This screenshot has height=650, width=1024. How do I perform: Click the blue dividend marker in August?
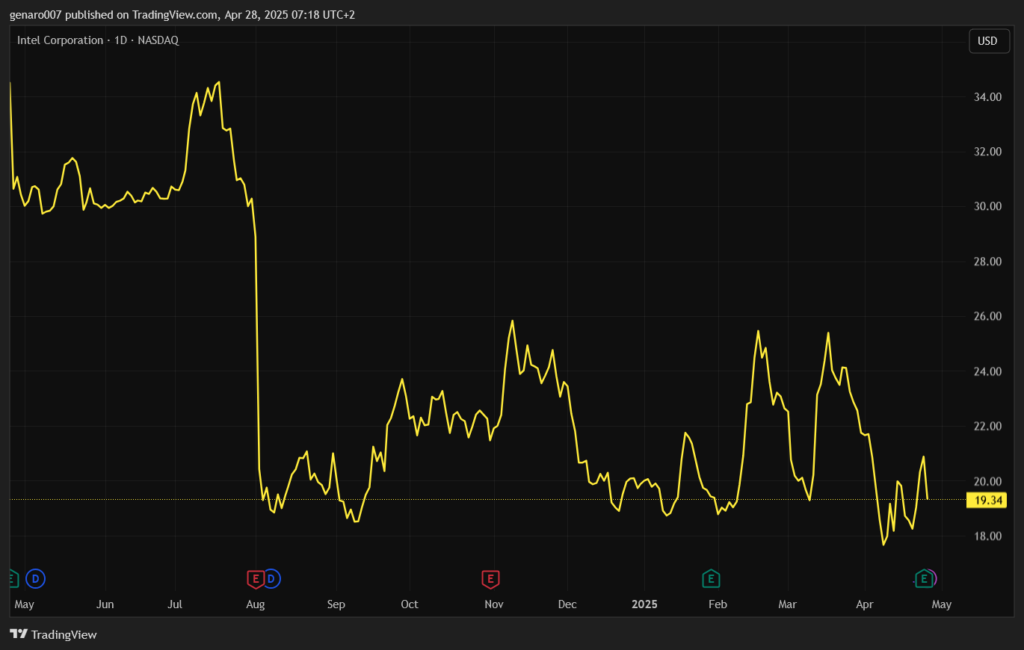coord(271,578)
